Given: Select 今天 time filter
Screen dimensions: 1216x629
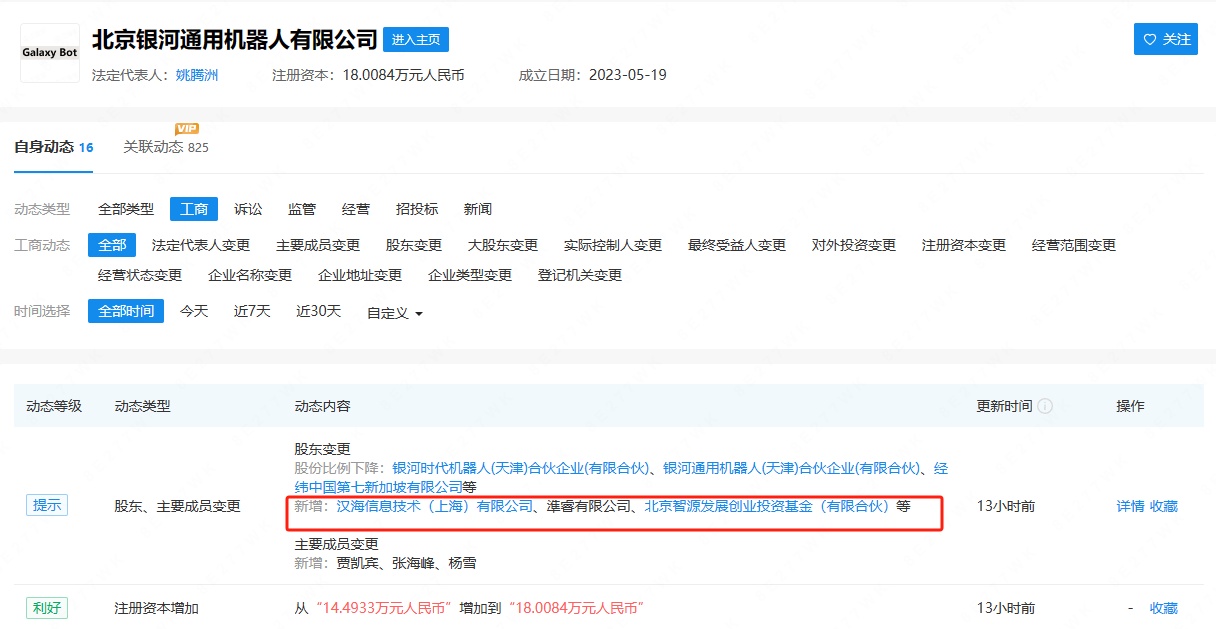Looking at the screenshot, I should (x=194, y=311).
